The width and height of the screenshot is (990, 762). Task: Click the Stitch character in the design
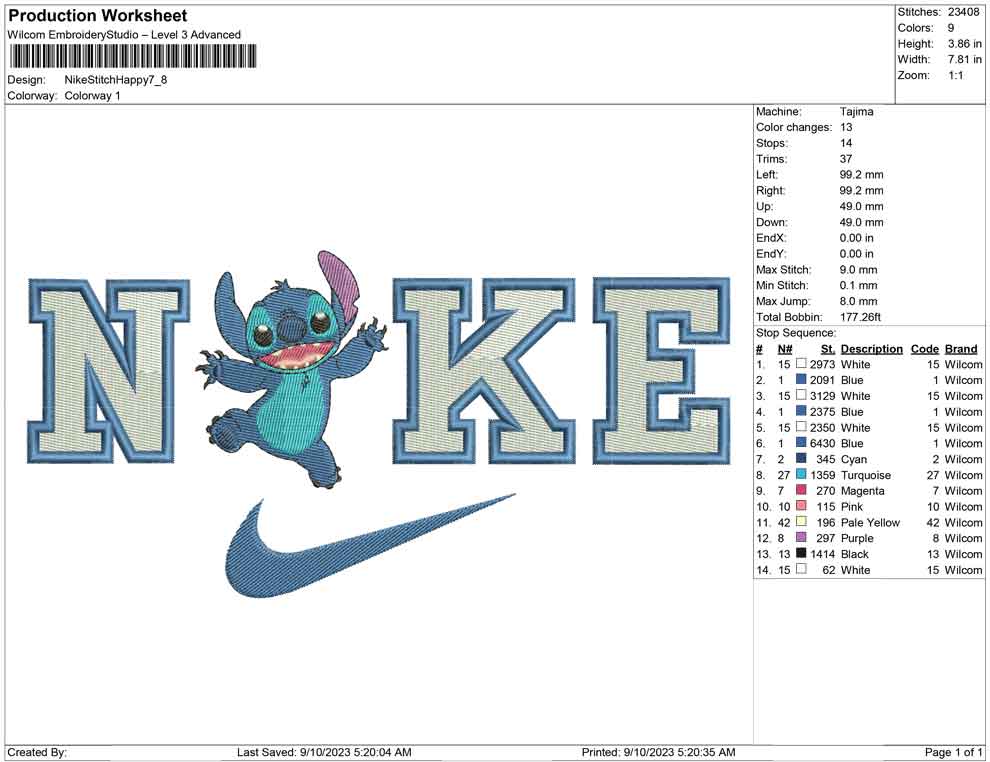[294, 369]
